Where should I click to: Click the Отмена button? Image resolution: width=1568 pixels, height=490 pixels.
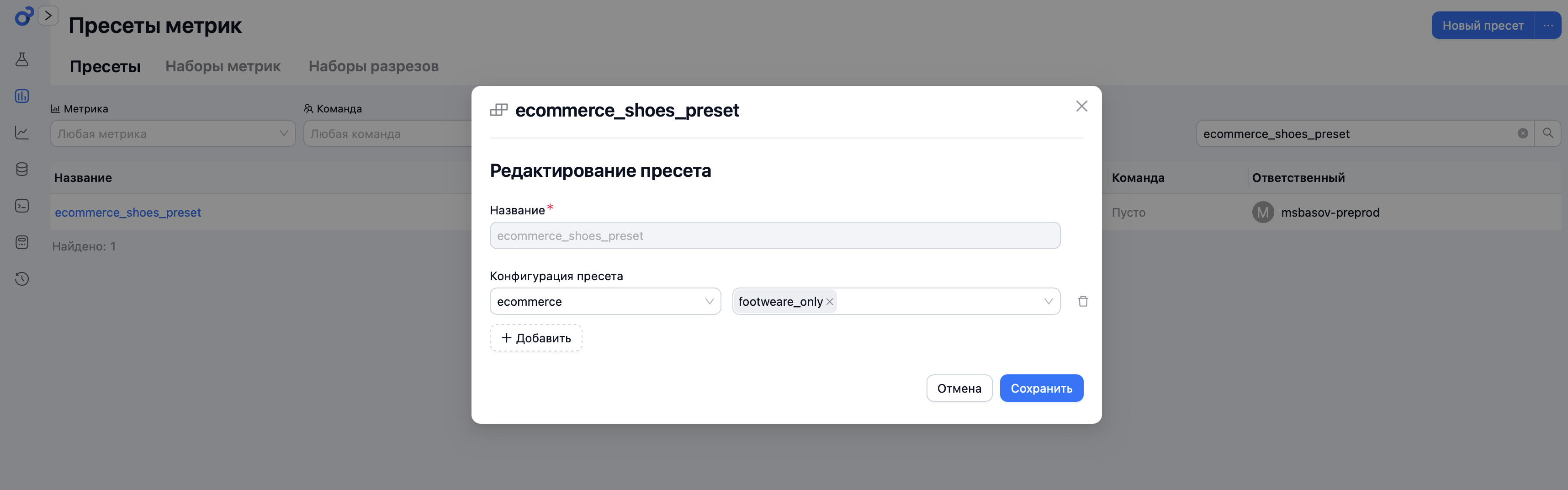click(959, 389)
